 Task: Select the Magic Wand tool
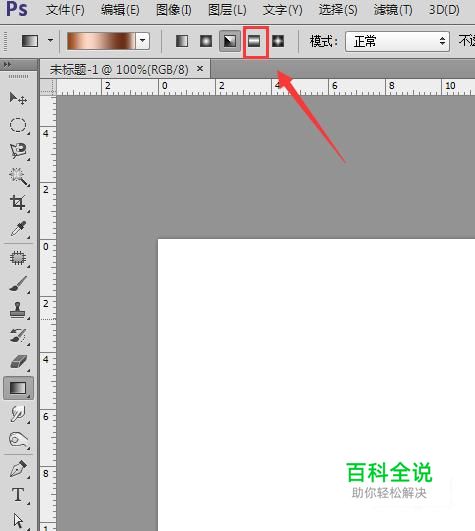[18, 176]
